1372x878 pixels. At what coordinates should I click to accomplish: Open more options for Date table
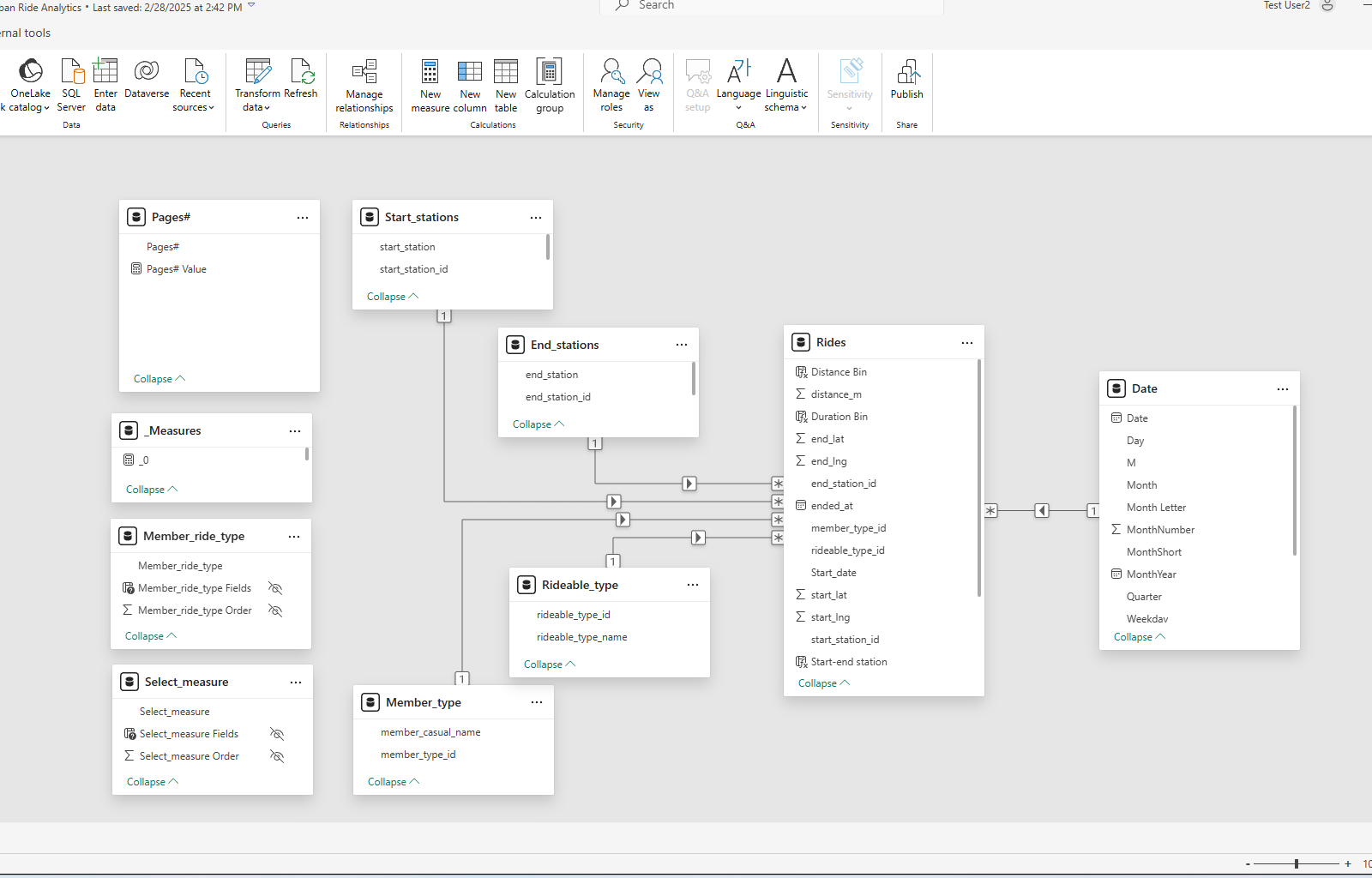click(1282, 389)
